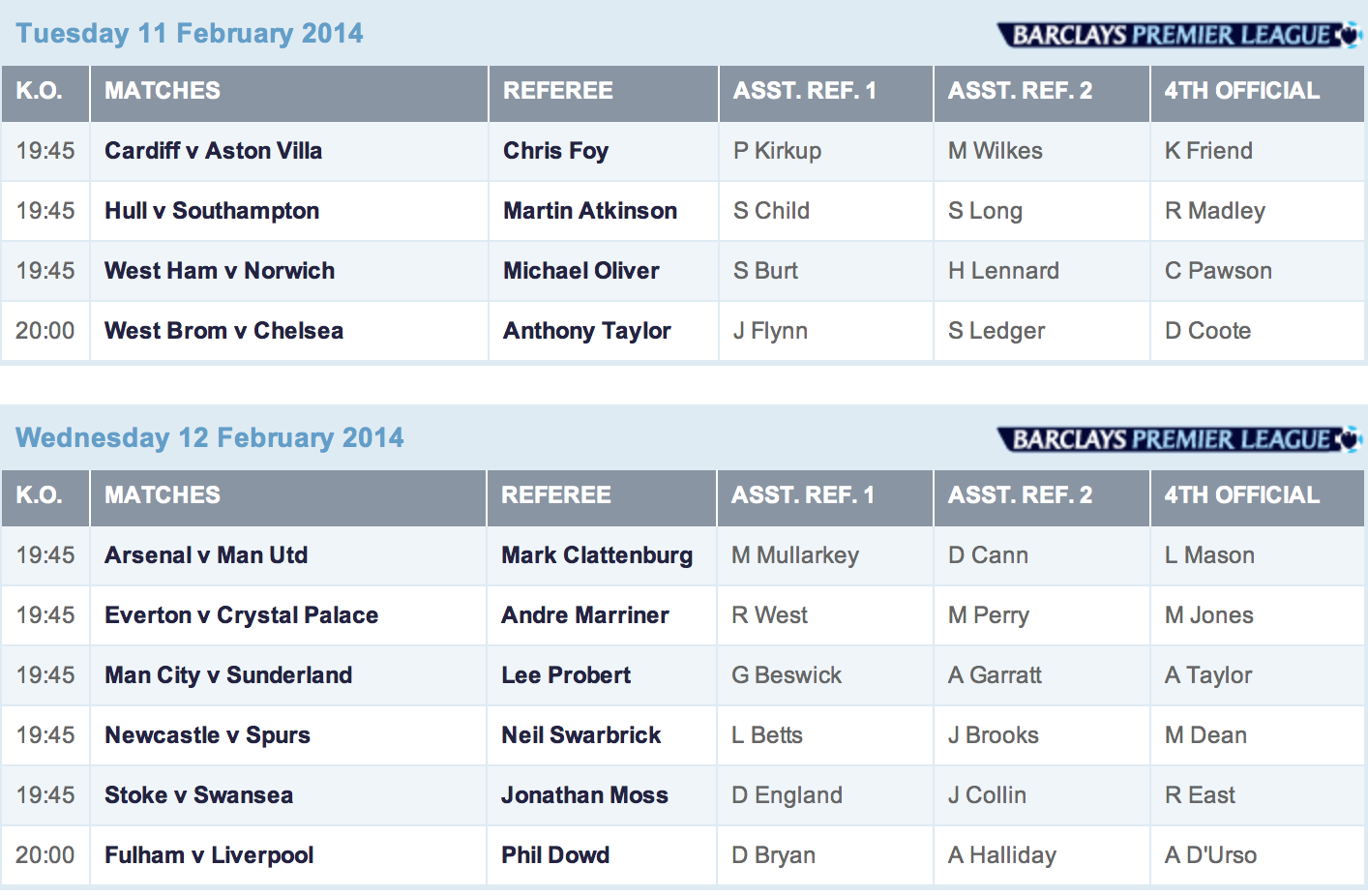Click Barclays Premier League logo above Tuesday table
Image resolution: width=1368 pixels, height=896 pixels.
click(x=1178, y=36)
